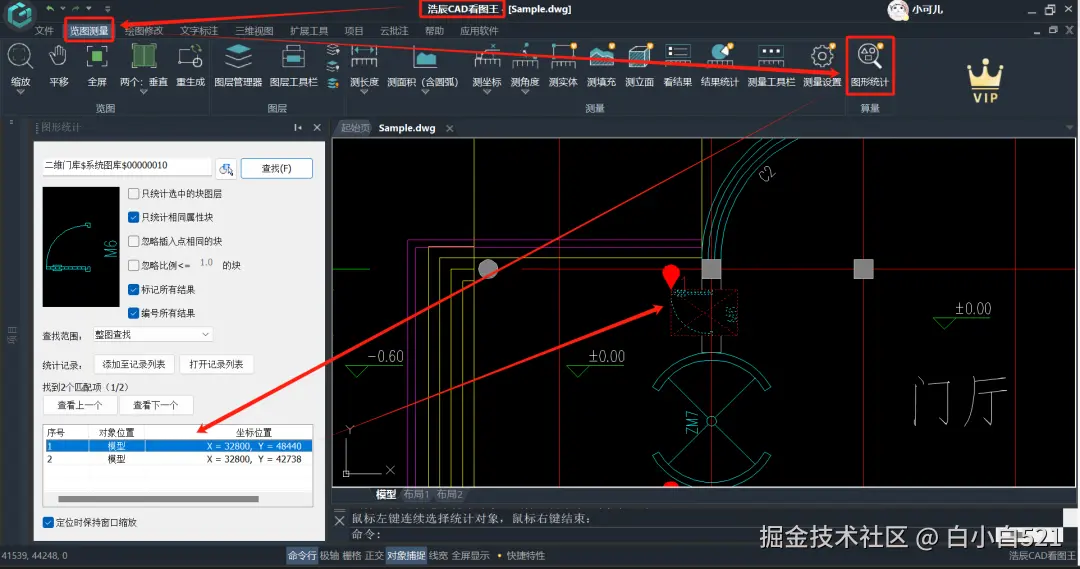Viewport: 1080px width, 569px height.
Task: Select the 测立面 measure elevation tool
Action: tap(639, 57)
